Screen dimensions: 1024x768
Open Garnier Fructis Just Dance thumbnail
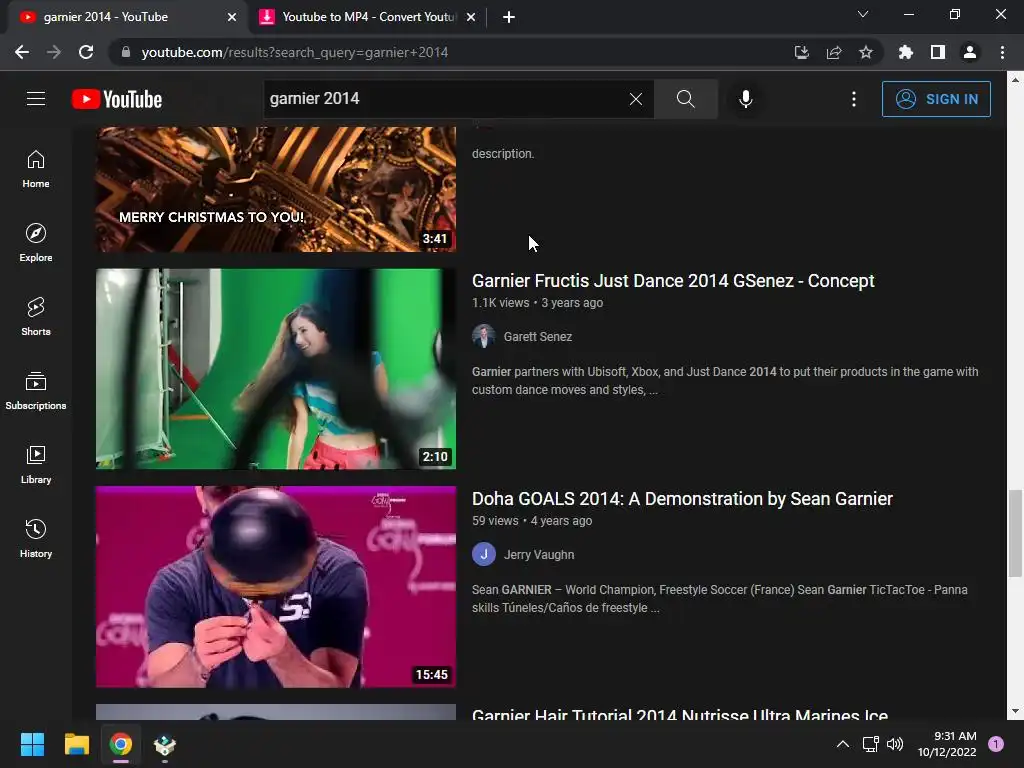(276, 369)
